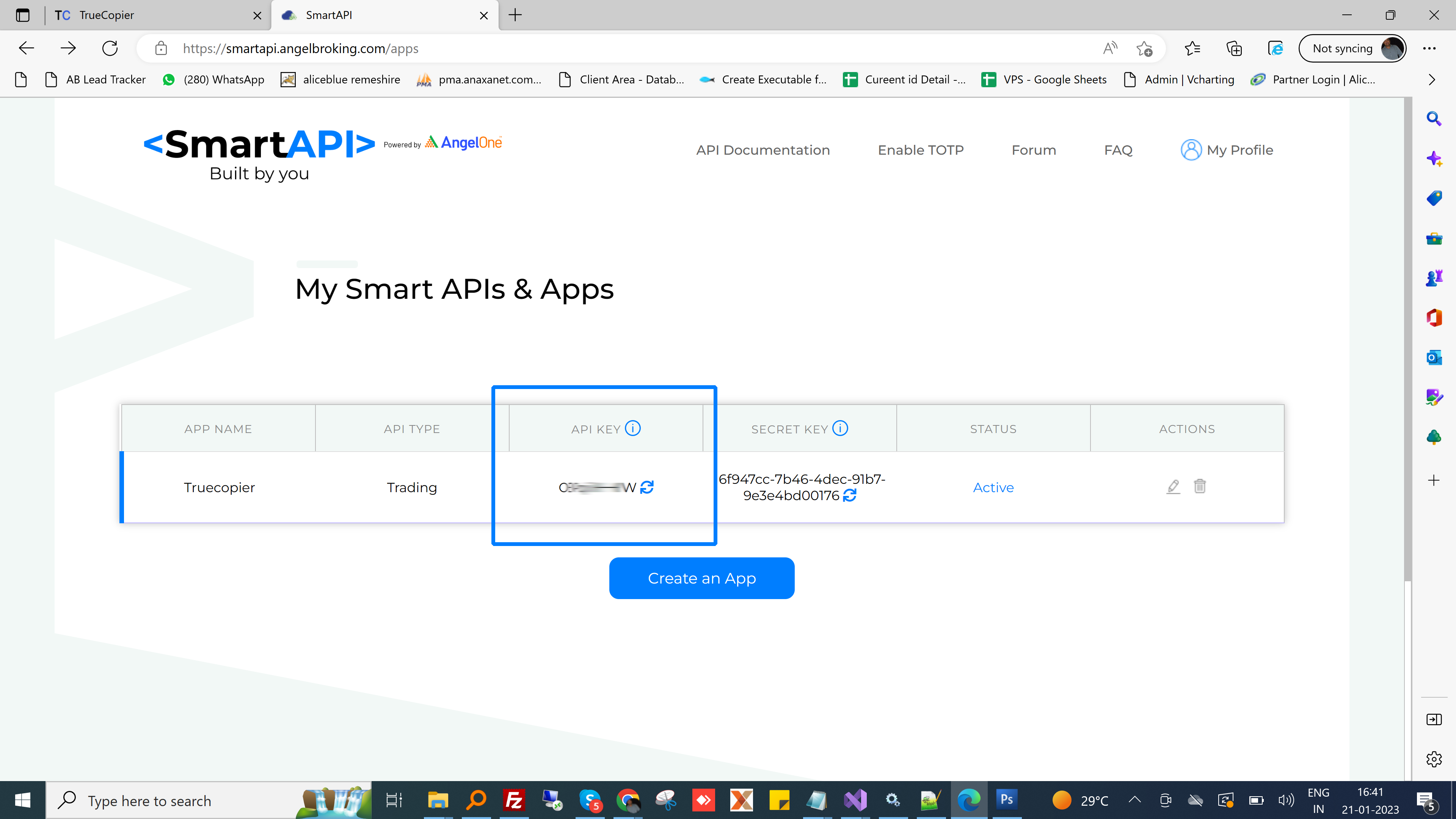Go forward in browser history
Screen dimensions: 1456x819
coord(68,49)
